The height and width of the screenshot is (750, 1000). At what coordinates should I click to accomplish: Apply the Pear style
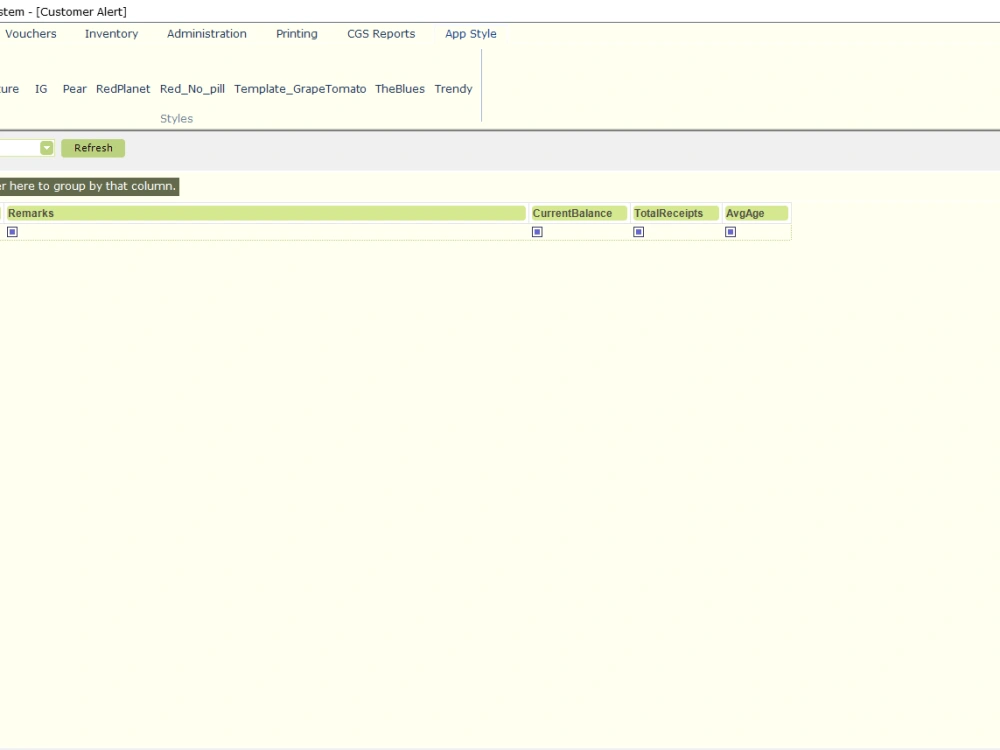(x=75, y=89)
